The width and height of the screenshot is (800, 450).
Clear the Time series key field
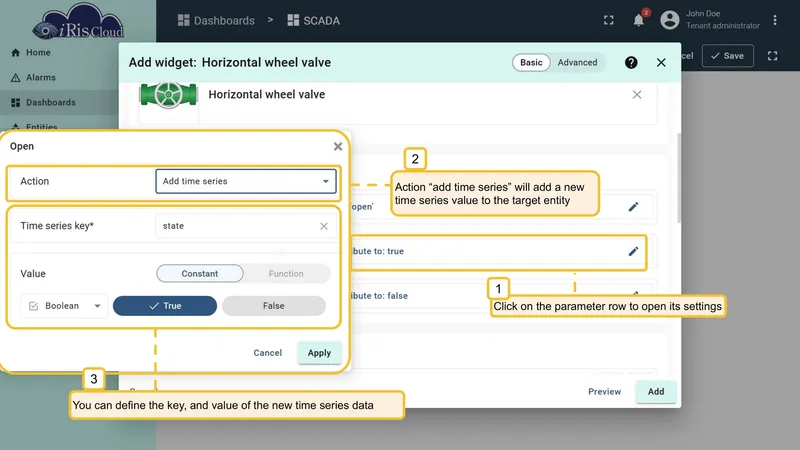pyautogui.click(x=323, y=226)
